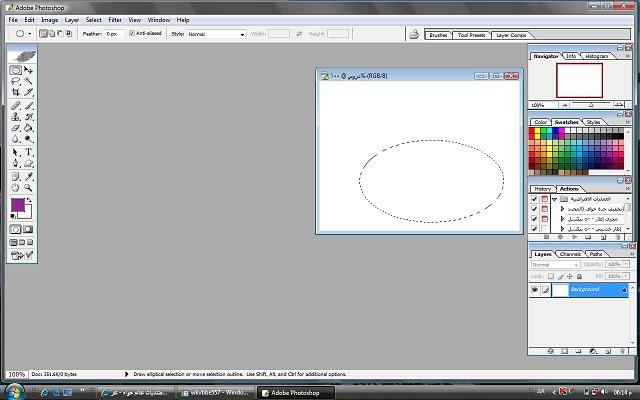Open the layer blend mode Normal dropdown
The width and height of the screenshot is (640, 400).
click(x=555, y=265)
